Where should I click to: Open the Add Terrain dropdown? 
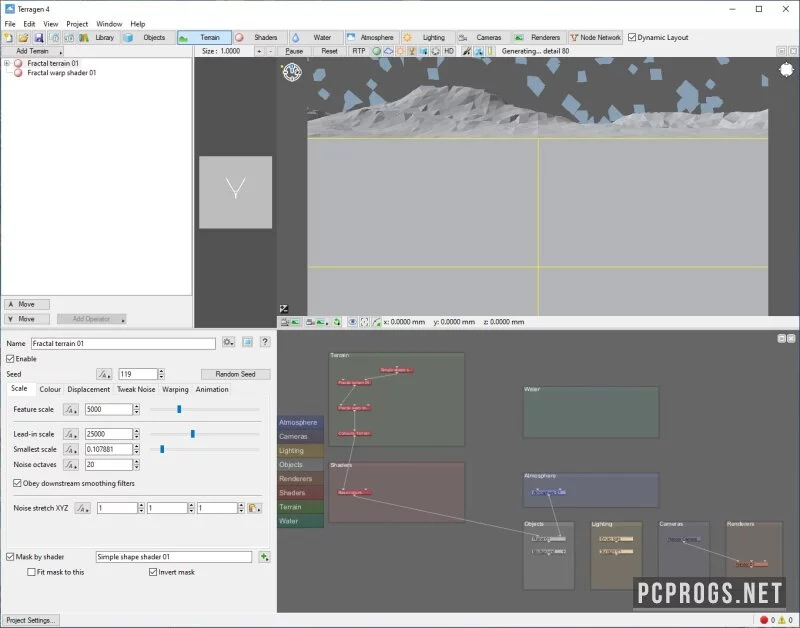[x=33, y=51]
